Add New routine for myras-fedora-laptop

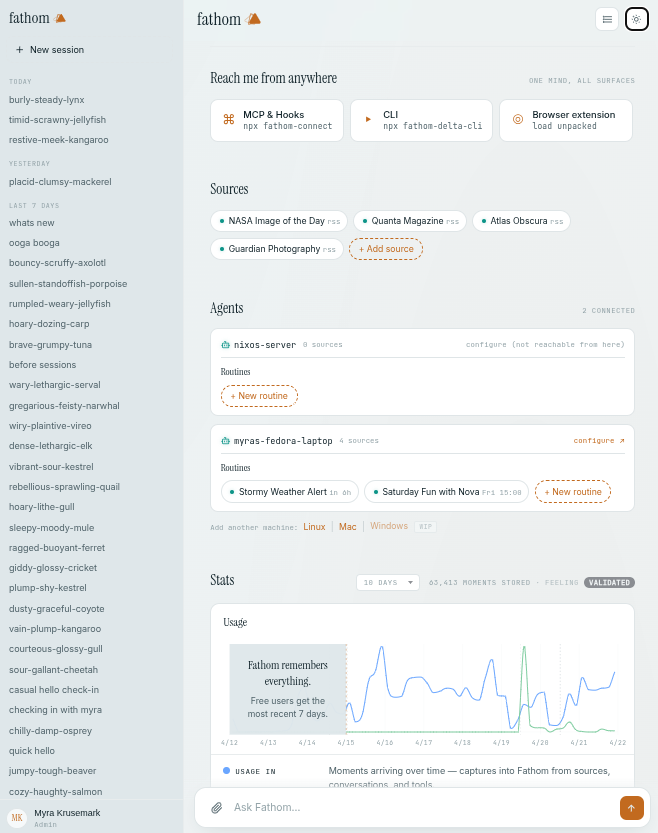click(x=572, y=492)
